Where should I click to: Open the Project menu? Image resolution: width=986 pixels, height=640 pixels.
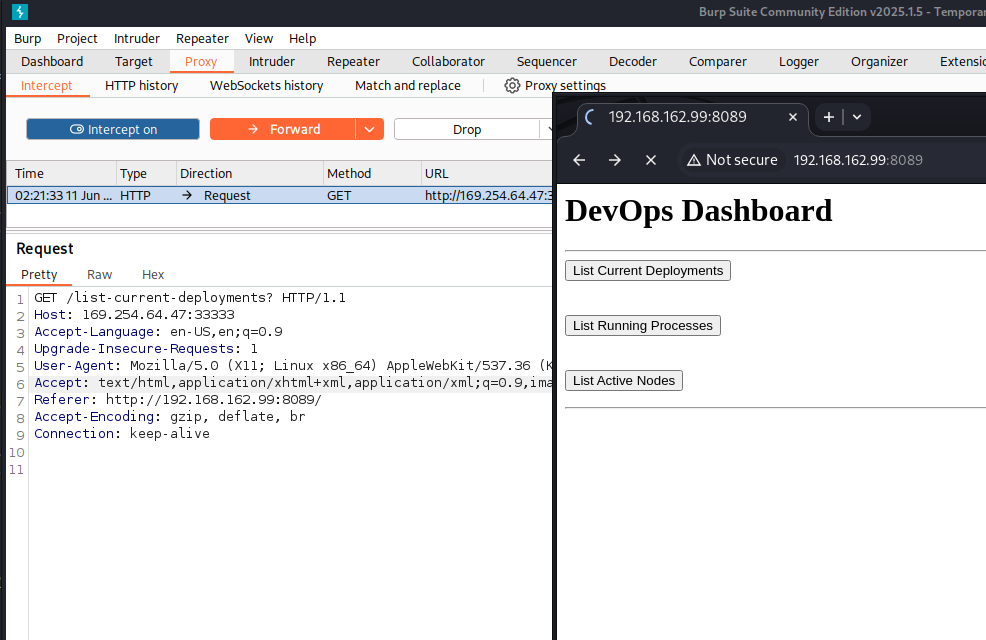pyautogui.click(x=77, y=38)
